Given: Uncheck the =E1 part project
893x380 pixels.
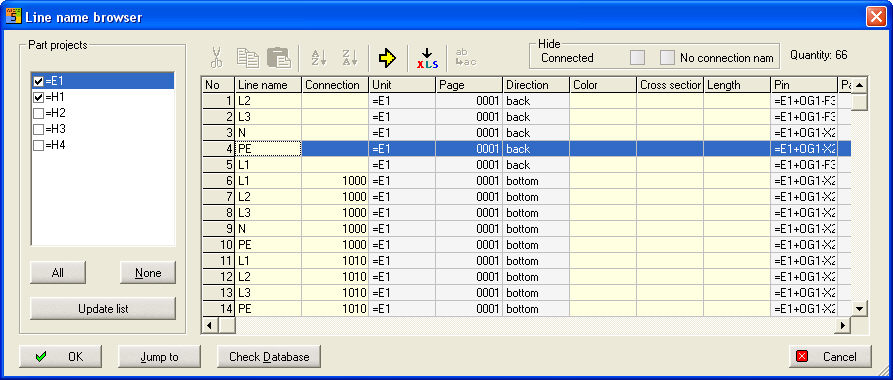Looking at the screenshot, I should pyautogui.click(x=39, y=81).
